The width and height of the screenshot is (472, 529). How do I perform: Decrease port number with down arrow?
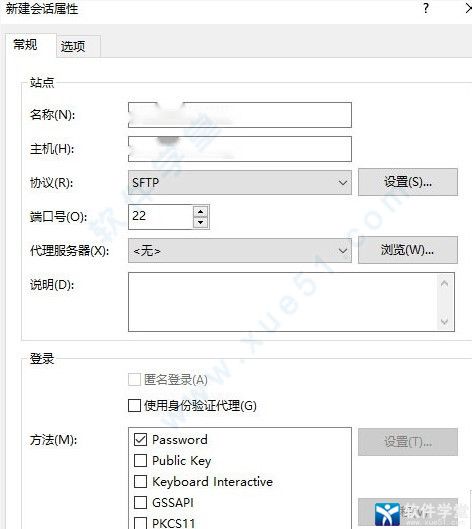point(201,223)
